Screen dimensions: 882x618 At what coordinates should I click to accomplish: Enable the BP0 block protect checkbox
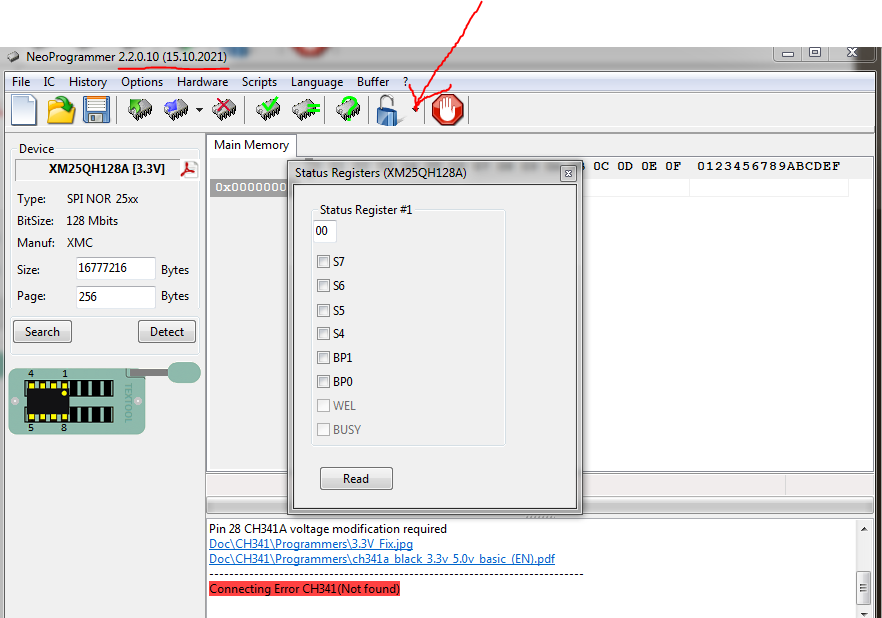(323, 382)
